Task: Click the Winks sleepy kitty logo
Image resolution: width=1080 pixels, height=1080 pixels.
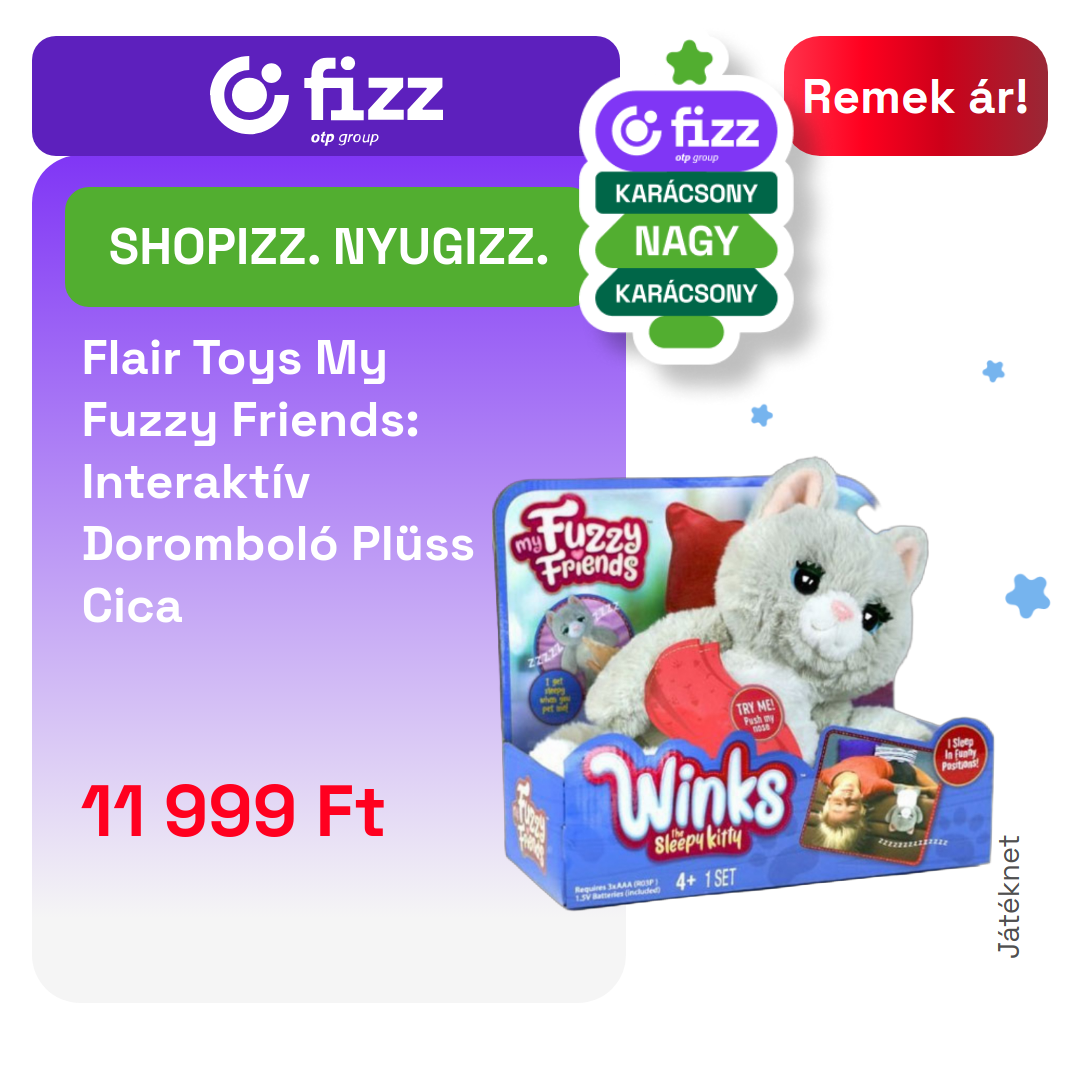Action: [691, 802]
